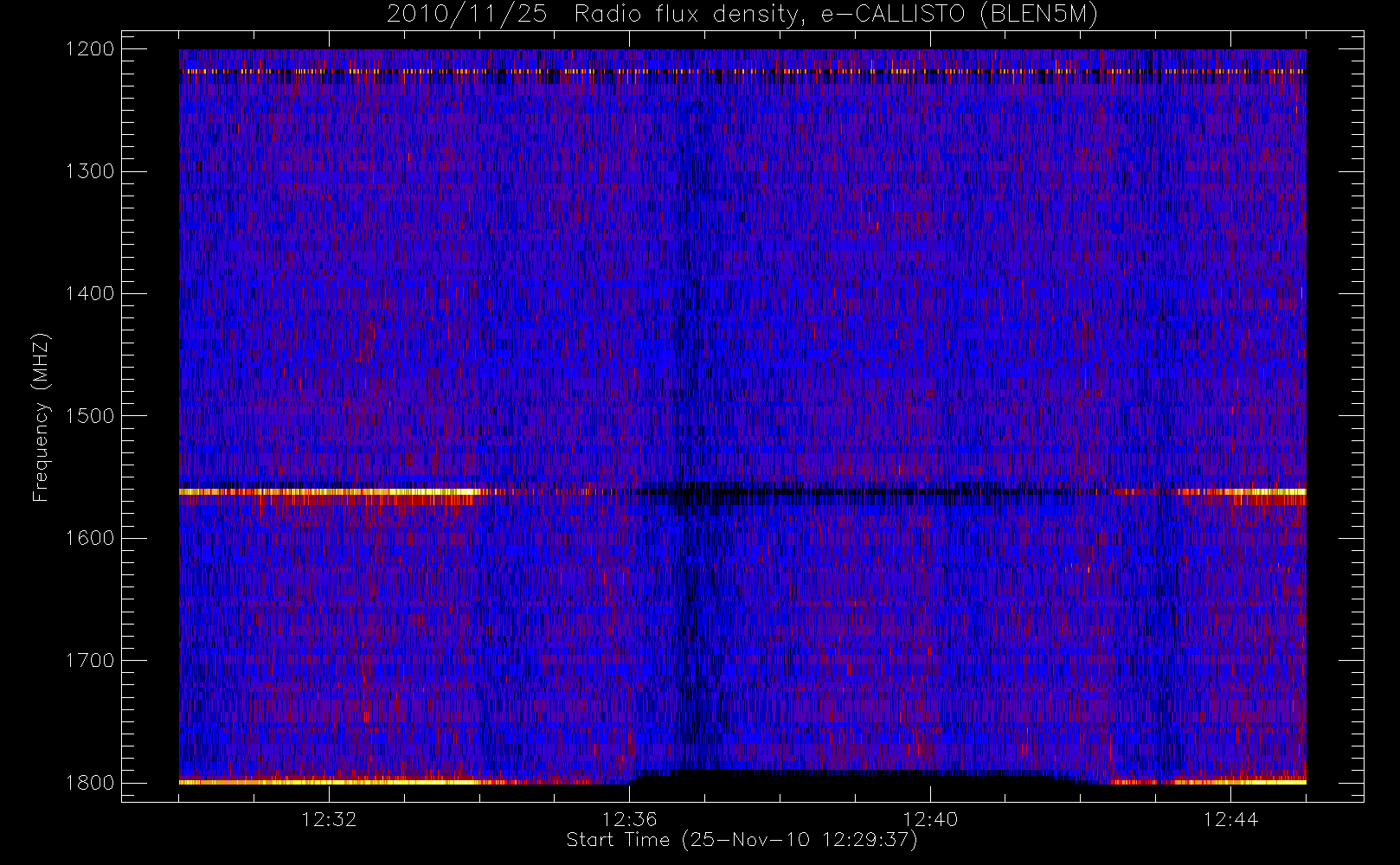This screenshot has height=865, width=1400.
Task: Select the 'Frequency (MHZ)' axis label
Action: (41, 417)
